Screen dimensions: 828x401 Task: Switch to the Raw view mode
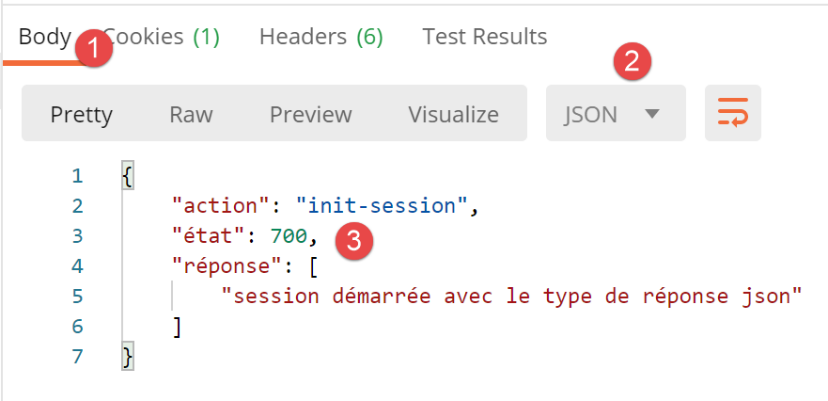190,114
